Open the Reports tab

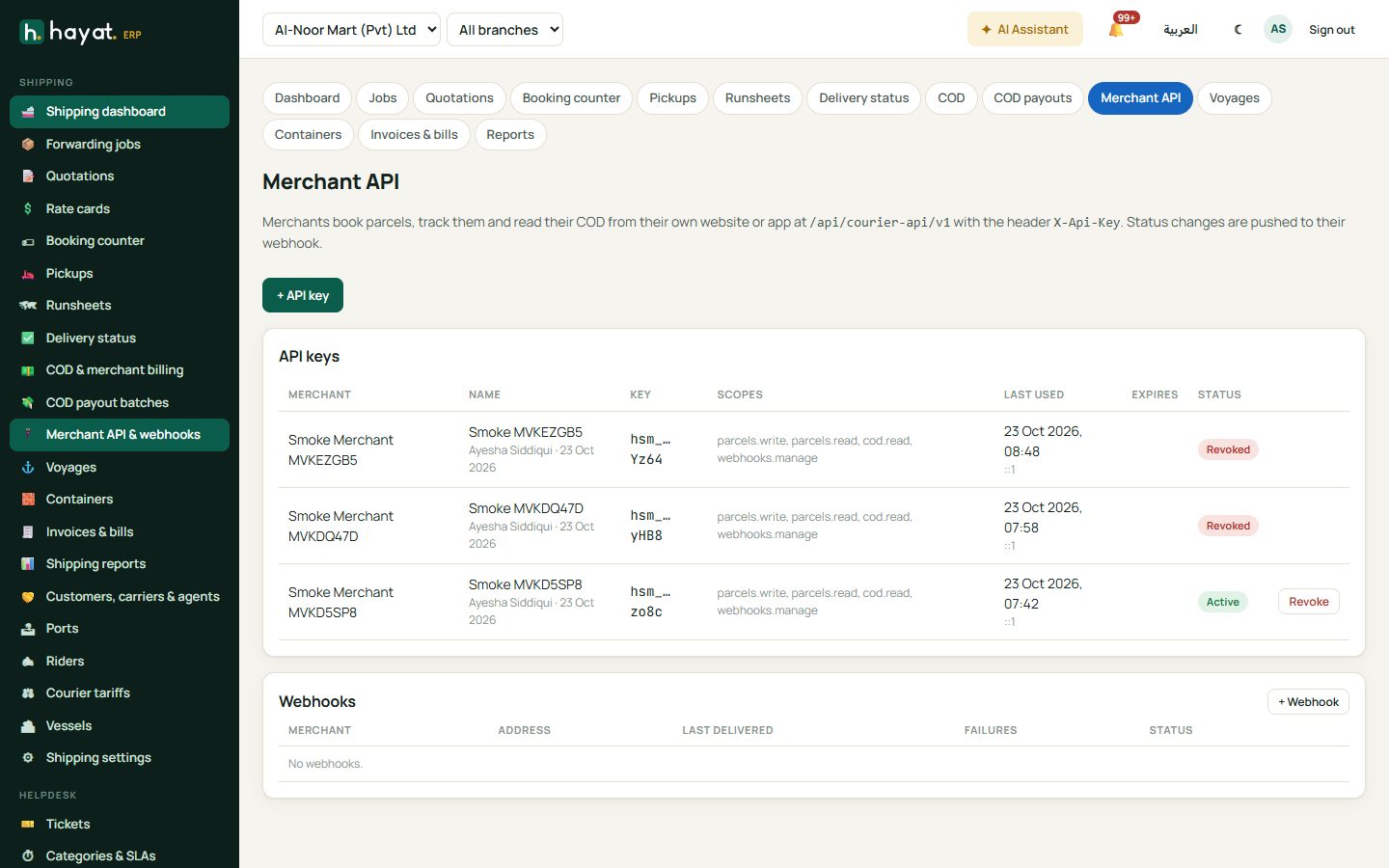tap(510, 135)
